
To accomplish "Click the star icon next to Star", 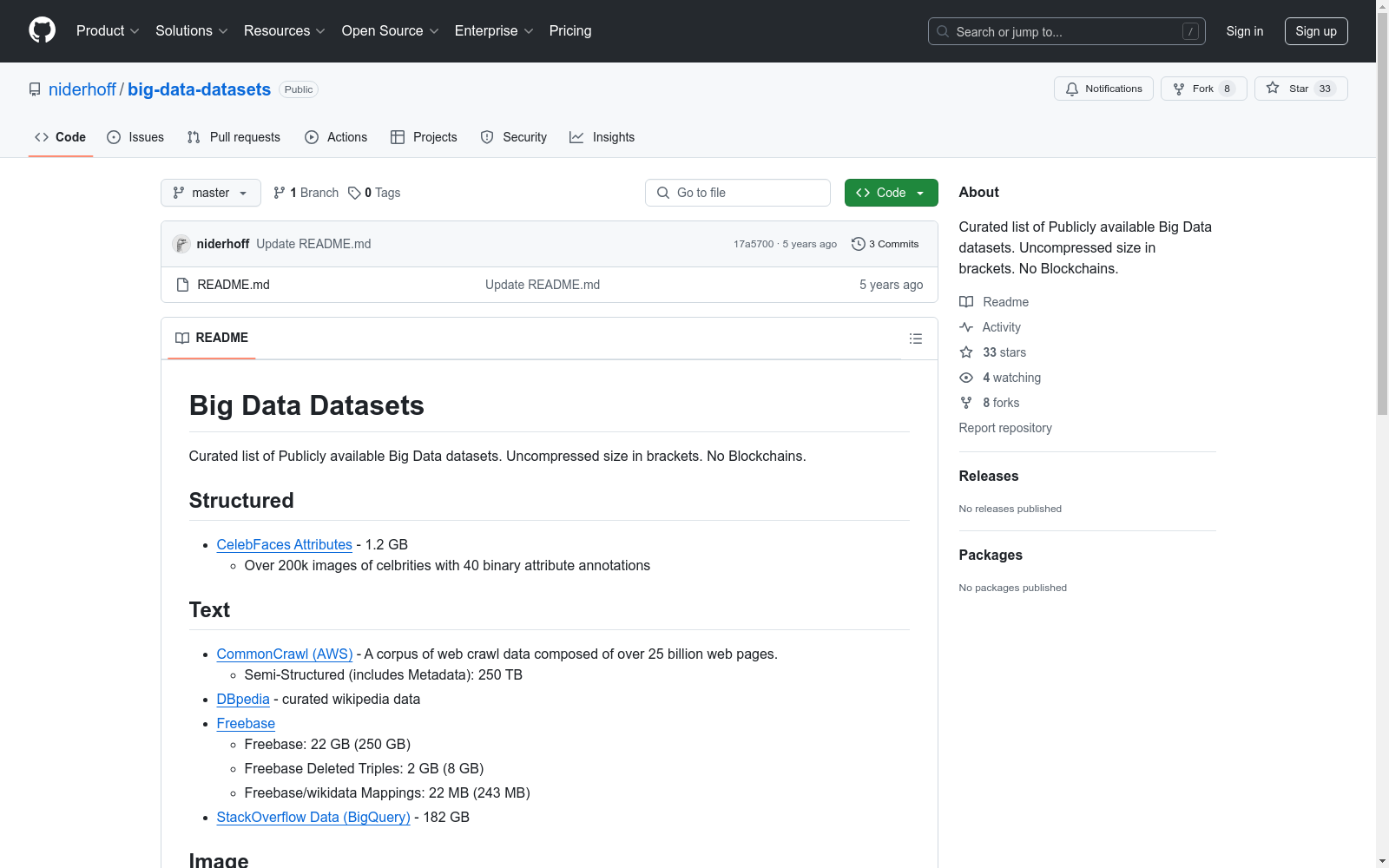I will point(1273,88).
